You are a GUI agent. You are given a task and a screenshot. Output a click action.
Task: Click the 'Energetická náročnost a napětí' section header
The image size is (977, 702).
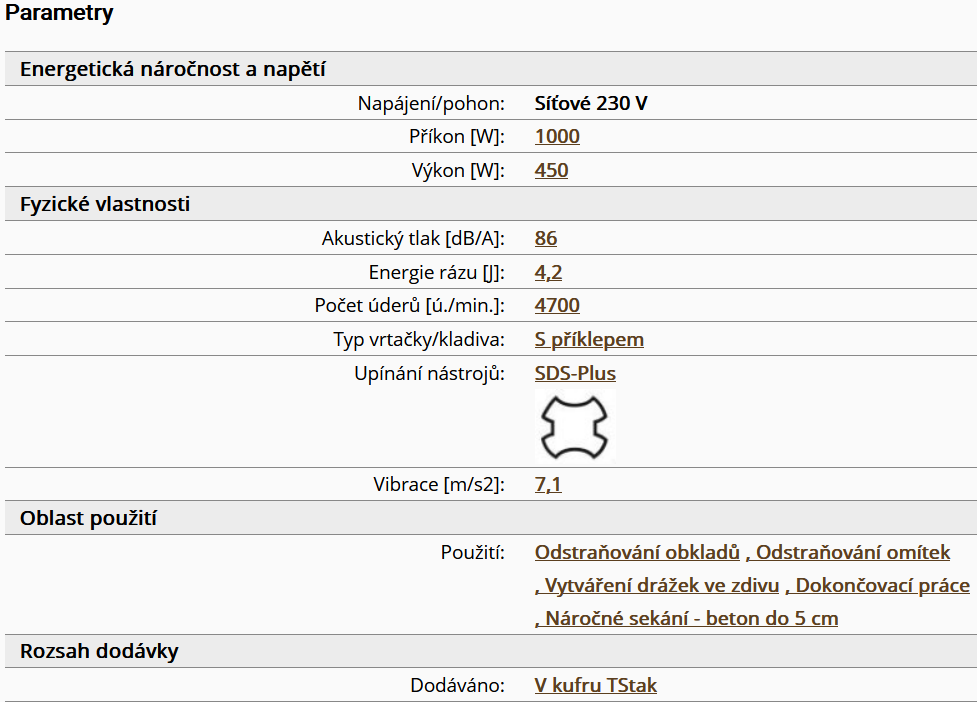173,70
